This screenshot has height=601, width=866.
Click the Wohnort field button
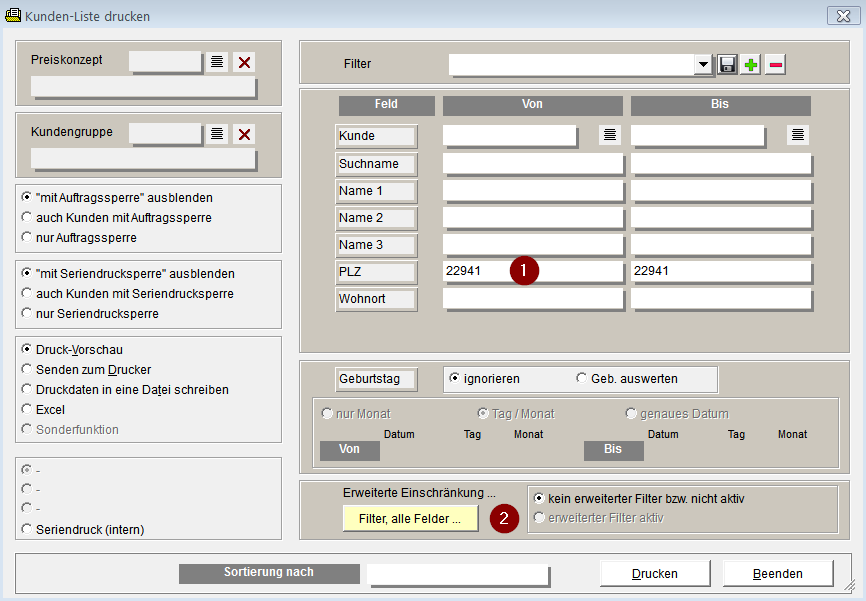(376, 299)
